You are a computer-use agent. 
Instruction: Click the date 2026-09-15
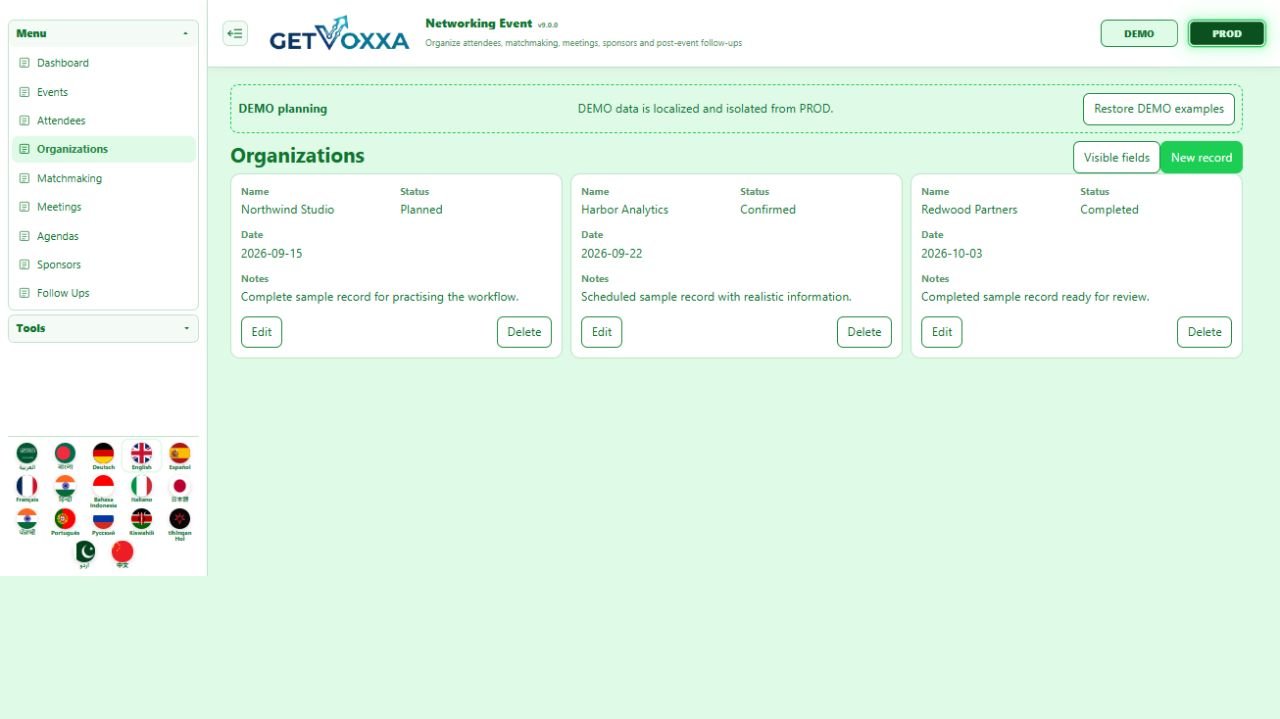click(271, 254)
